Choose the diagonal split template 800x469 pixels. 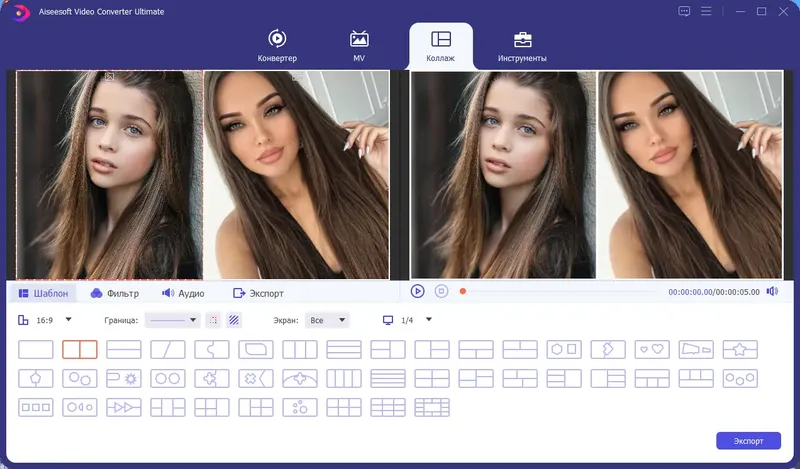point(168,350)
